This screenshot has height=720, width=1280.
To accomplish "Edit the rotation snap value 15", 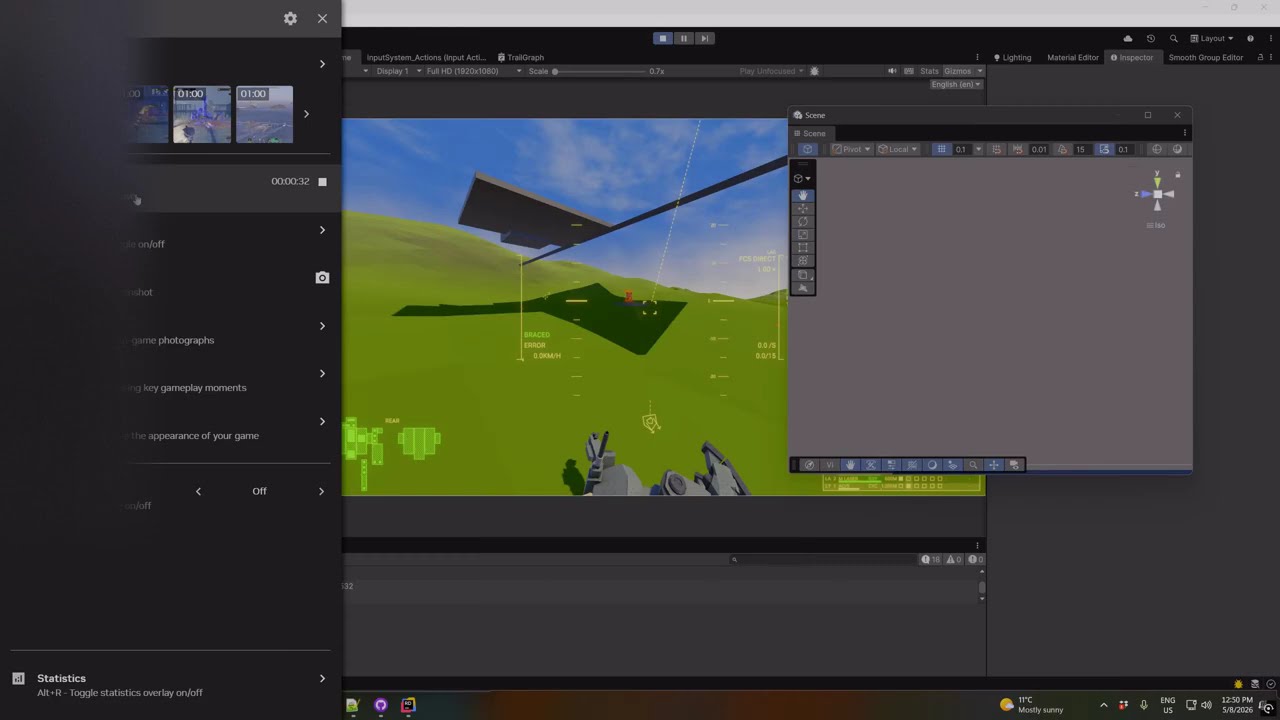I will click(x=1080, y=149).
